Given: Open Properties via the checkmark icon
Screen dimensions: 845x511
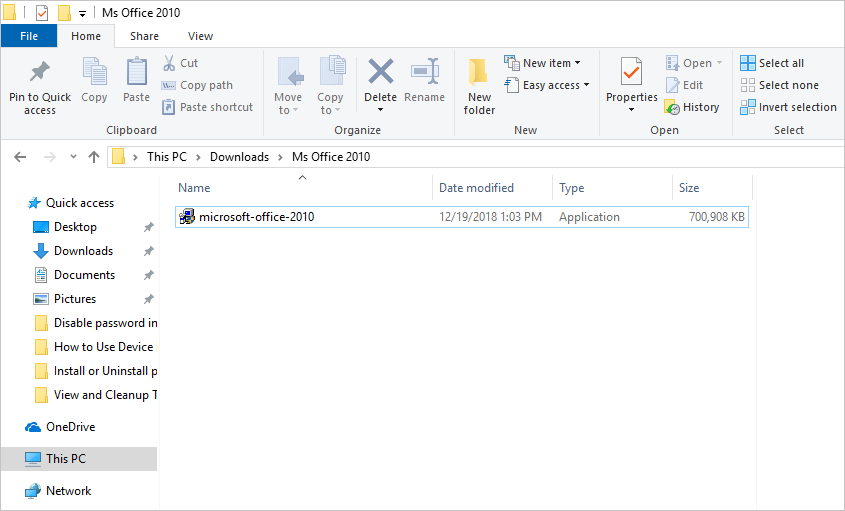Looking at the screenshot, I should coord(631,73).
